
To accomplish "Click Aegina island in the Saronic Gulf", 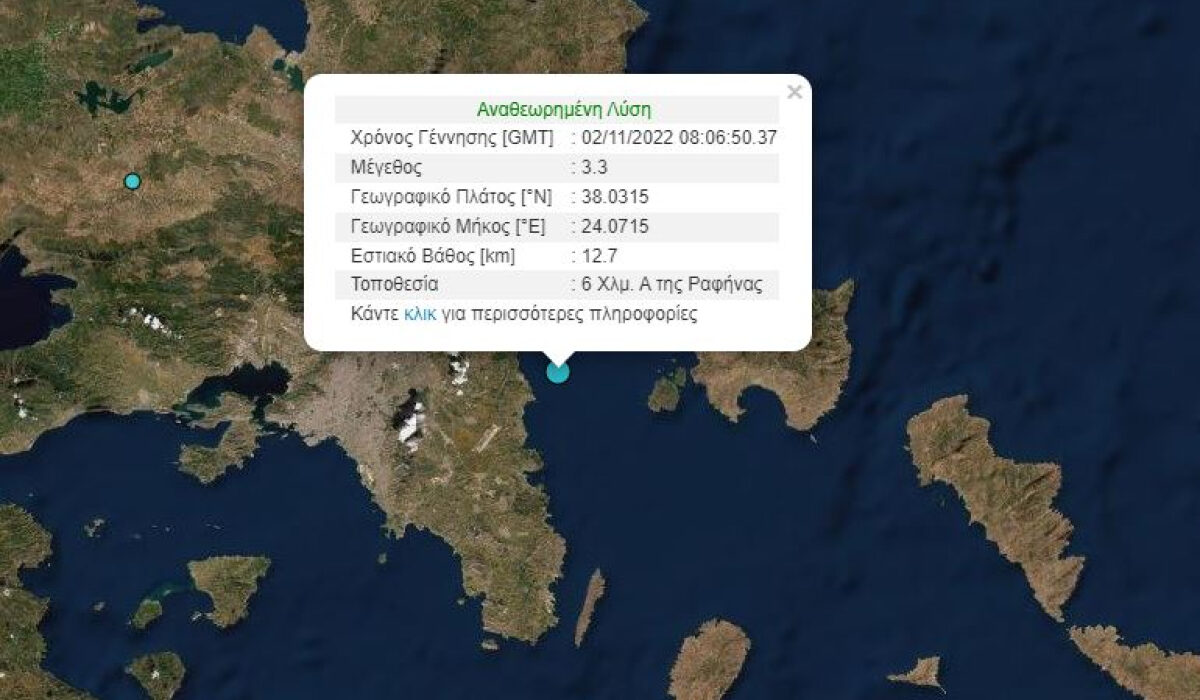I will (229, 587).
